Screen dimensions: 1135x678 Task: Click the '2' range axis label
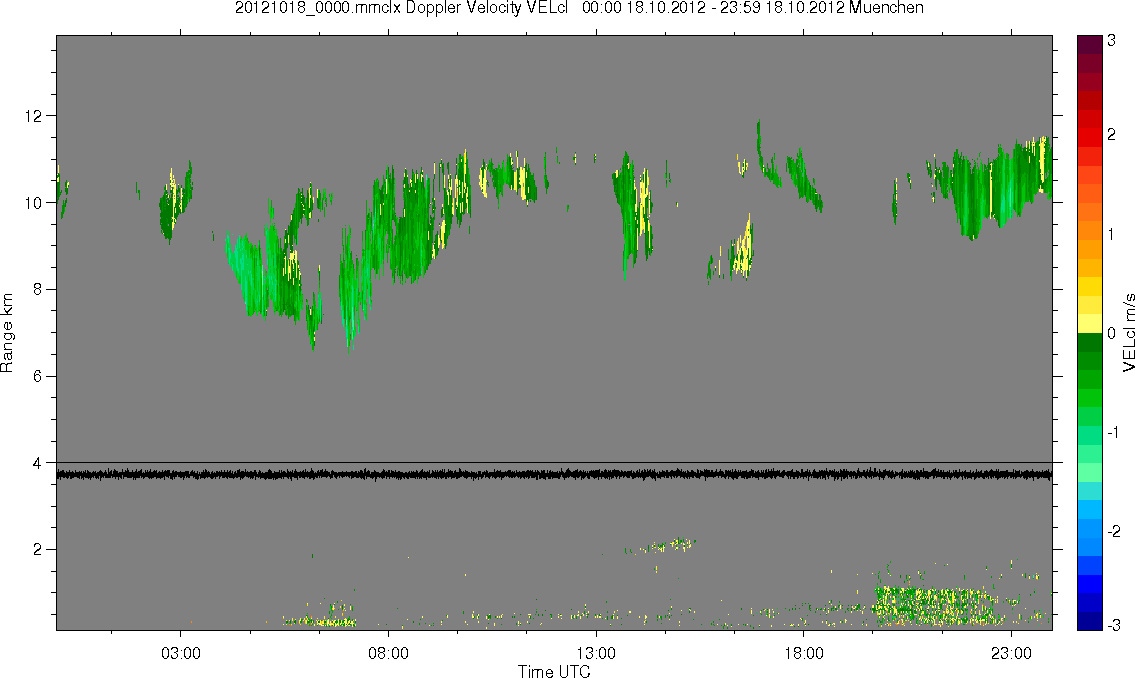click(x=39, y=550)
